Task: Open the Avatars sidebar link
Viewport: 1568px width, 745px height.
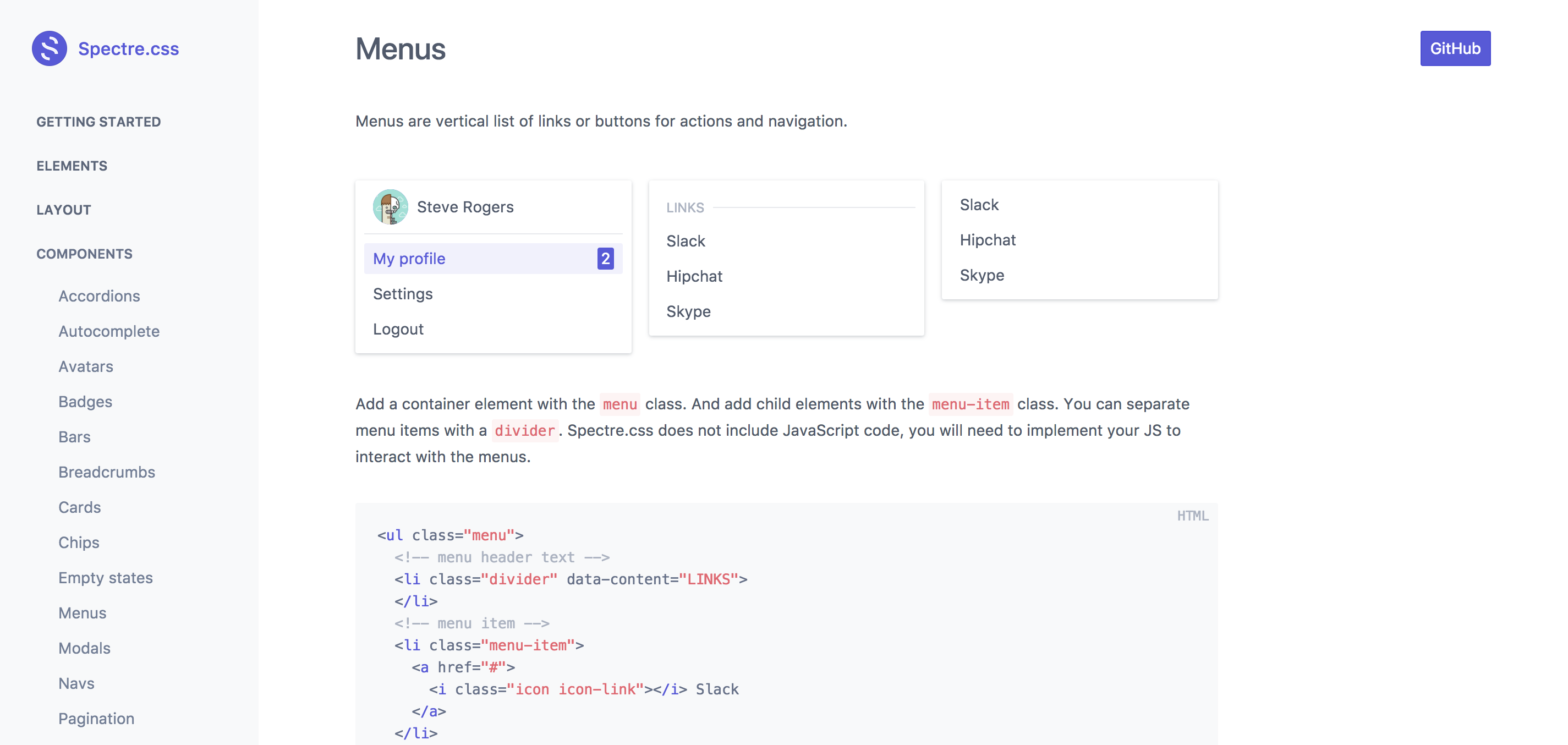Action: (x=86, y=366)
